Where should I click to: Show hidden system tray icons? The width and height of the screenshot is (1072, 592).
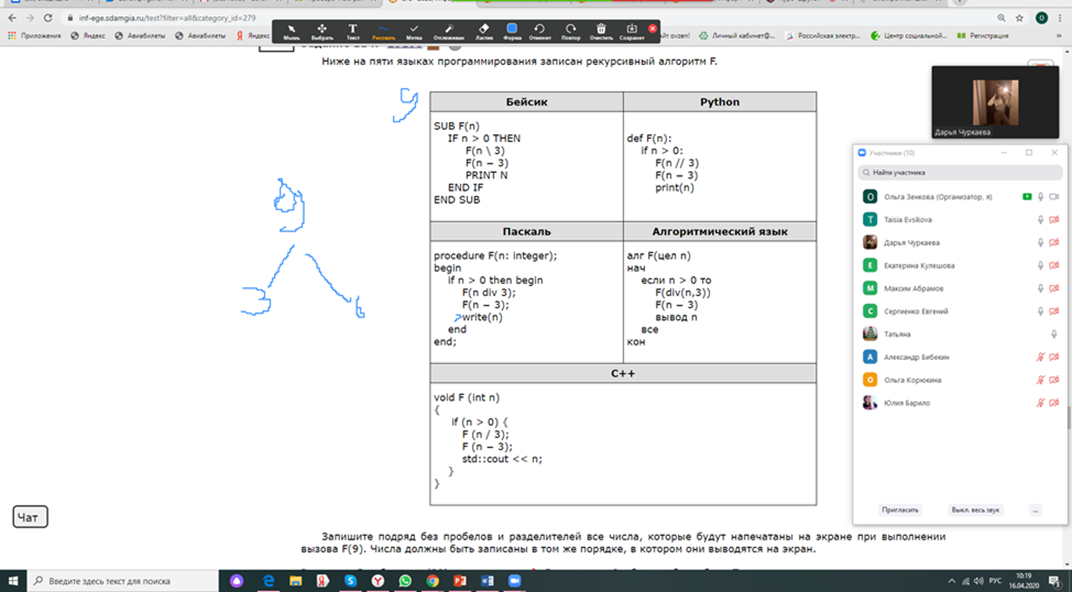(951, 581)
